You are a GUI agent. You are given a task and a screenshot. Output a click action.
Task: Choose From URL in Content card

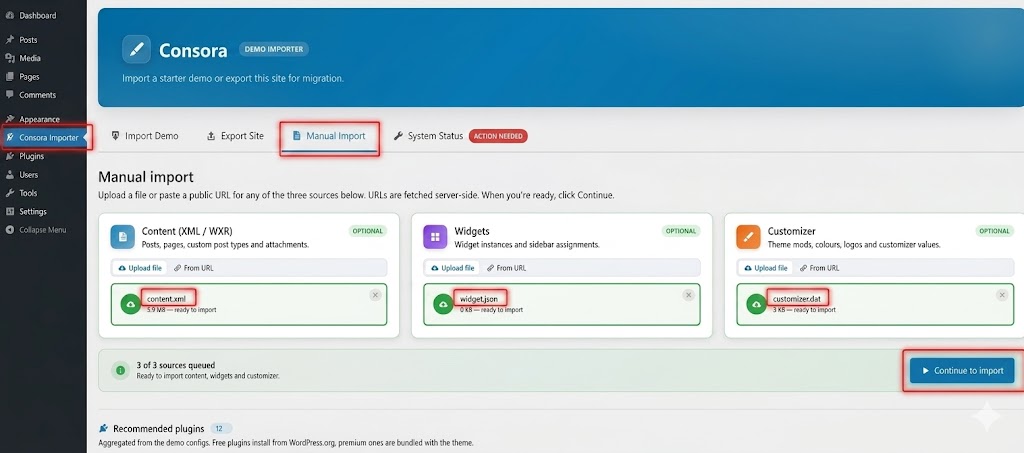point(193,268)
